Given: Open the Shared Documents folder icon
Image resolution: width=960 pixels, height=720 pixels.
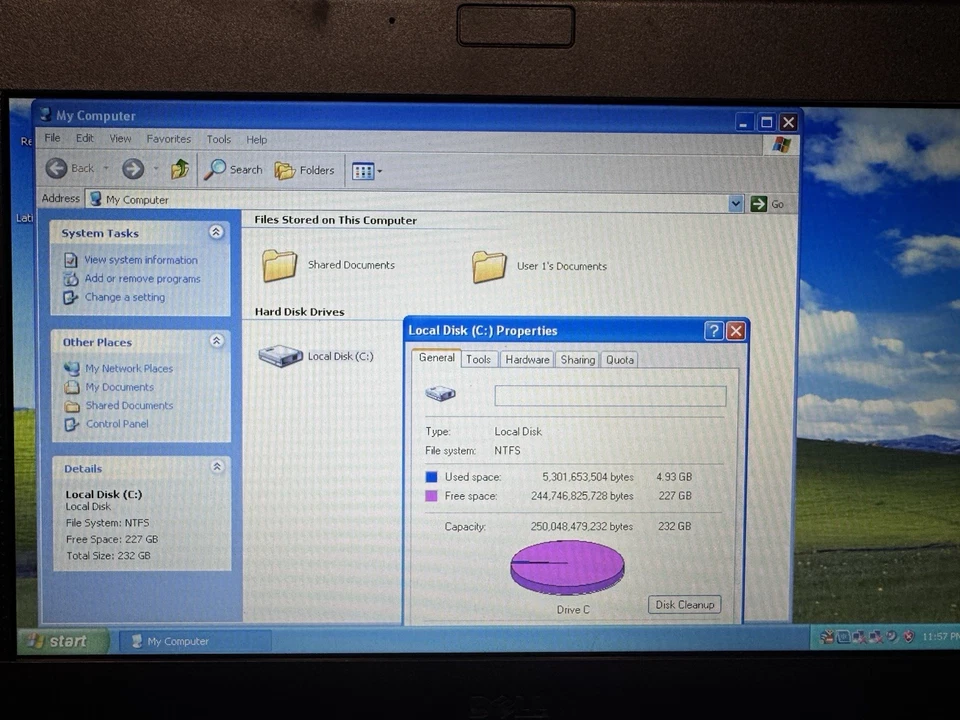Looking at the screenshot, I should pyautogui.click(x=280, y=264).
